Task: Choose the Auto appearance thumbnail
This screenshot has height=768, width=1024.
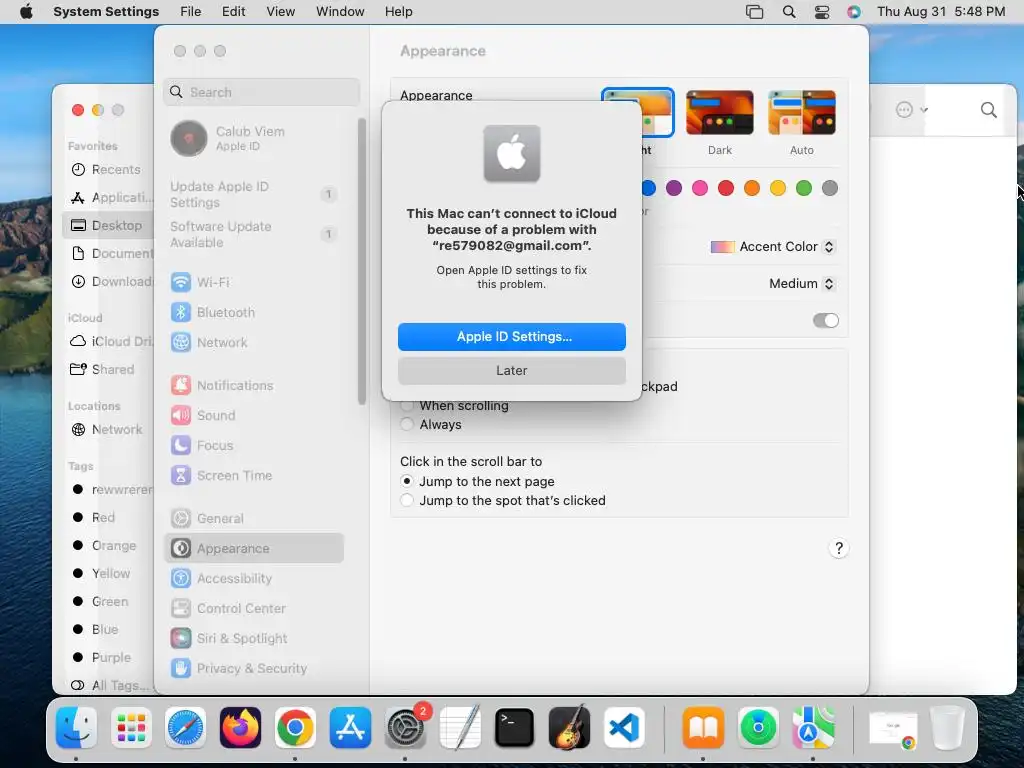Action: [802, 113]
